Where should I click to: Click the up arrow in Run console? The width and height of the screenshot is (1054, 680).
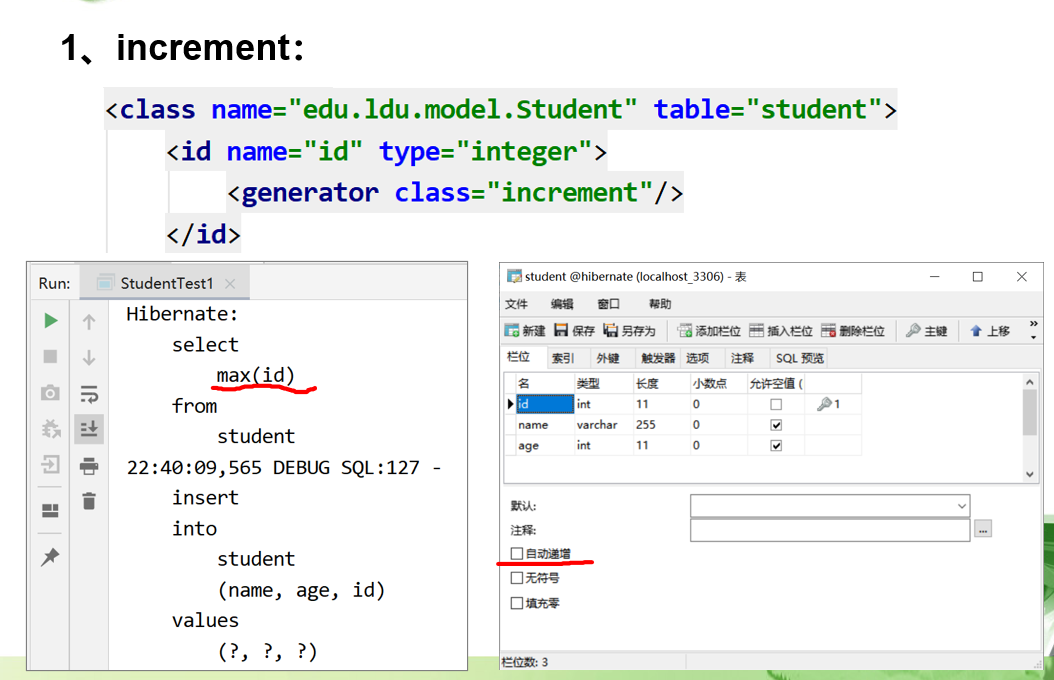(89, 321)
